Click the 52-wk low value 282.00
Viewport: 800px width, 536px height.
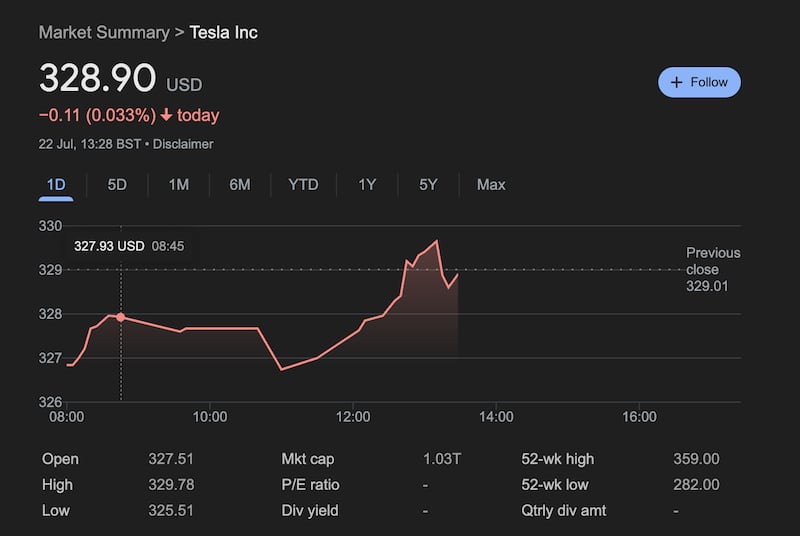tap(696, 484)
